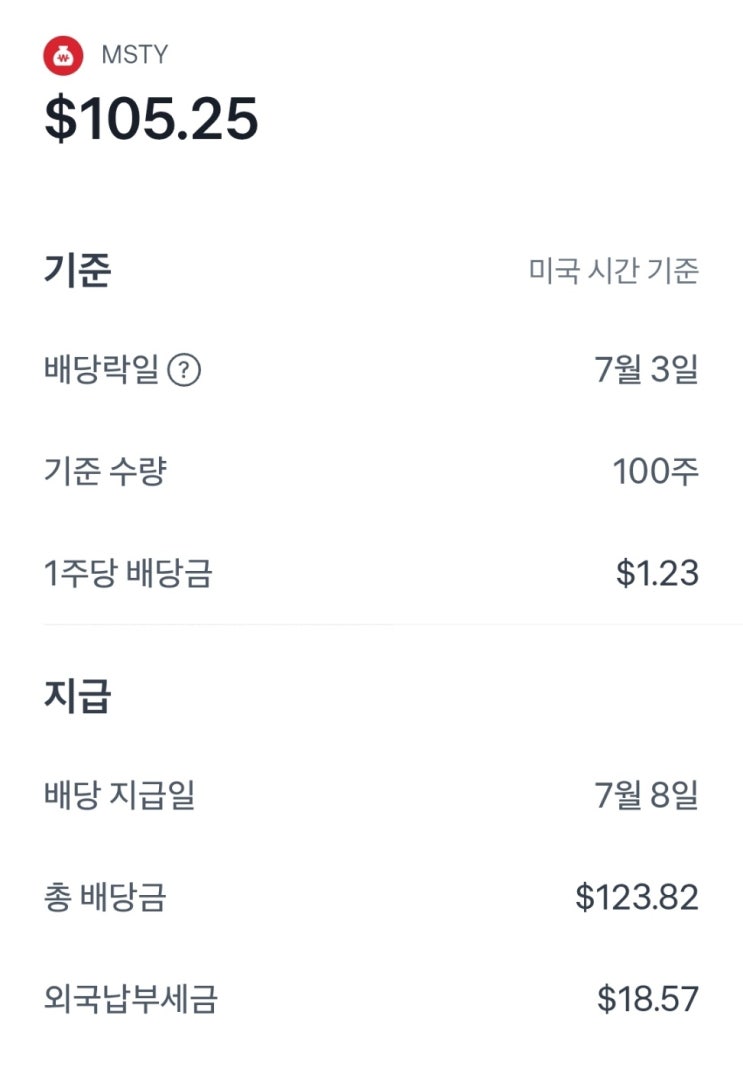
Task: Click the red MSTY stock icon
Action: (63, 55)
